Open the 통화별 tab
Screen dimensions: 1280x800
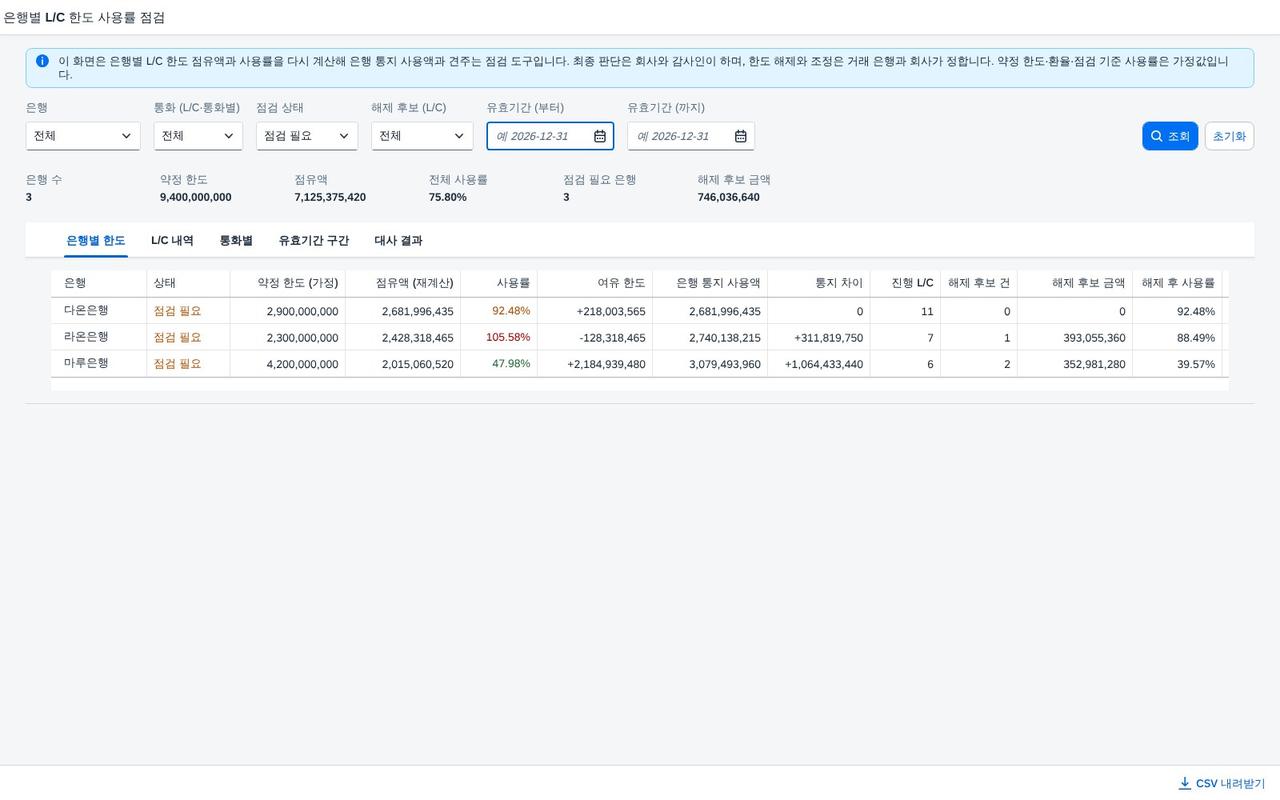click(x=236, y=241)
